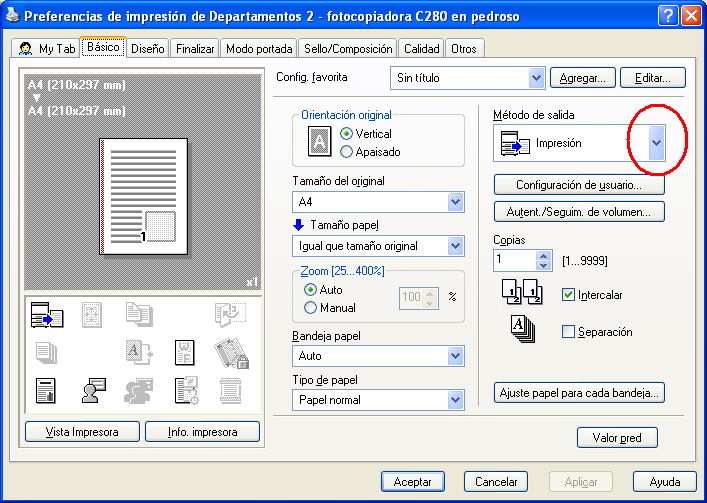This screenshot has height=503, width=707.
Task: Click the greyed combined pages icon
Action: (139, 314)
